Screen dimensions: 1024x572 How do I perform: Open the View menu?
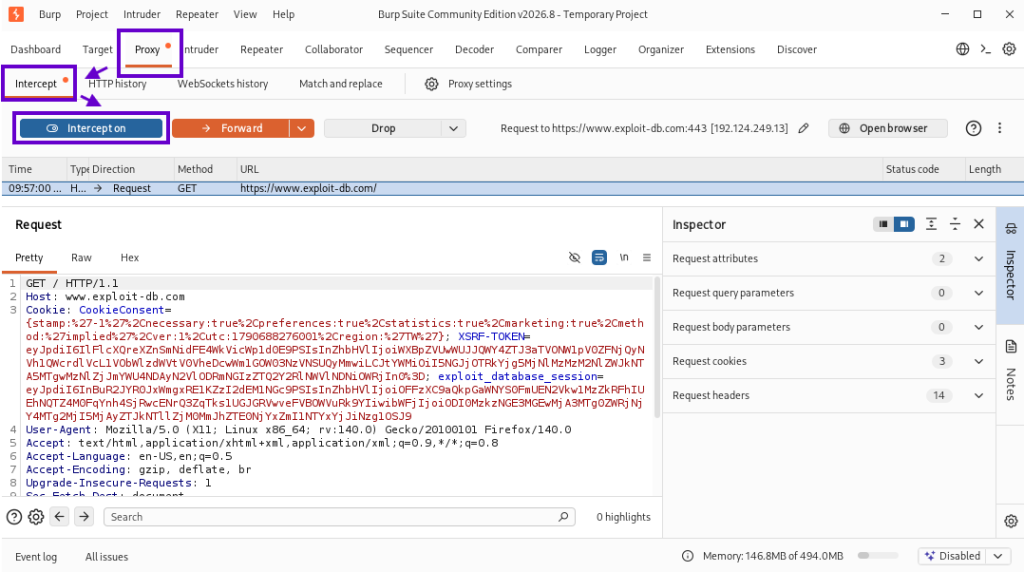pyautogui.click(x=245, y=14)
